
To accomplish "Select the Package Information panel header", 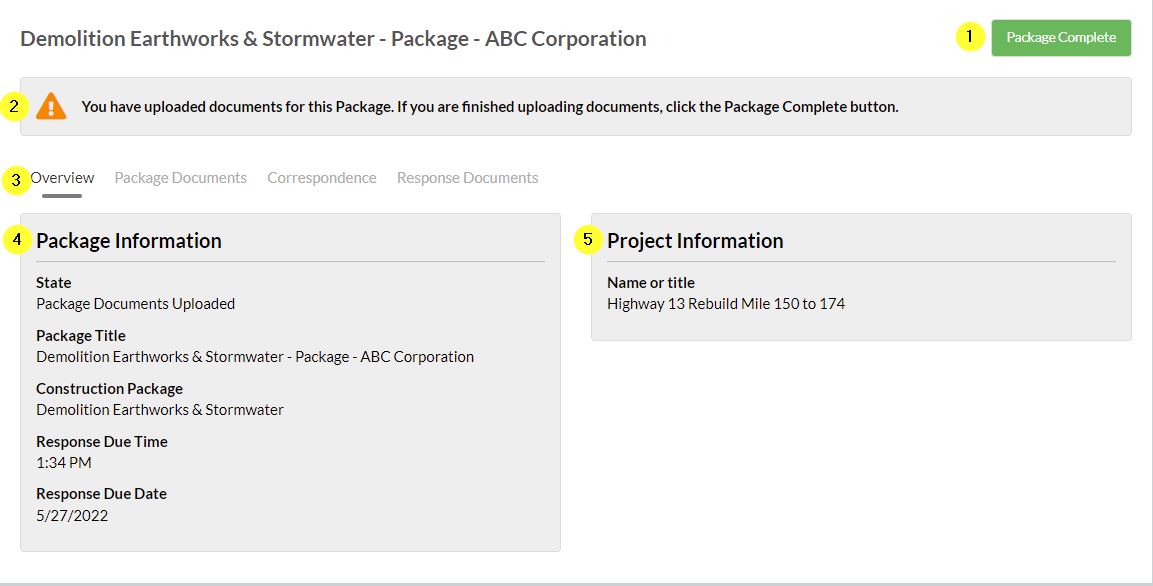I will click(x=129, y=240).
